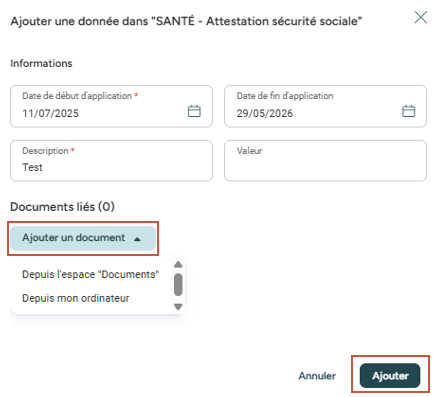Collapse the Ajouter un document dropdown
The height and width of the screenshot is (397, 441).
(x=83, y=238)
